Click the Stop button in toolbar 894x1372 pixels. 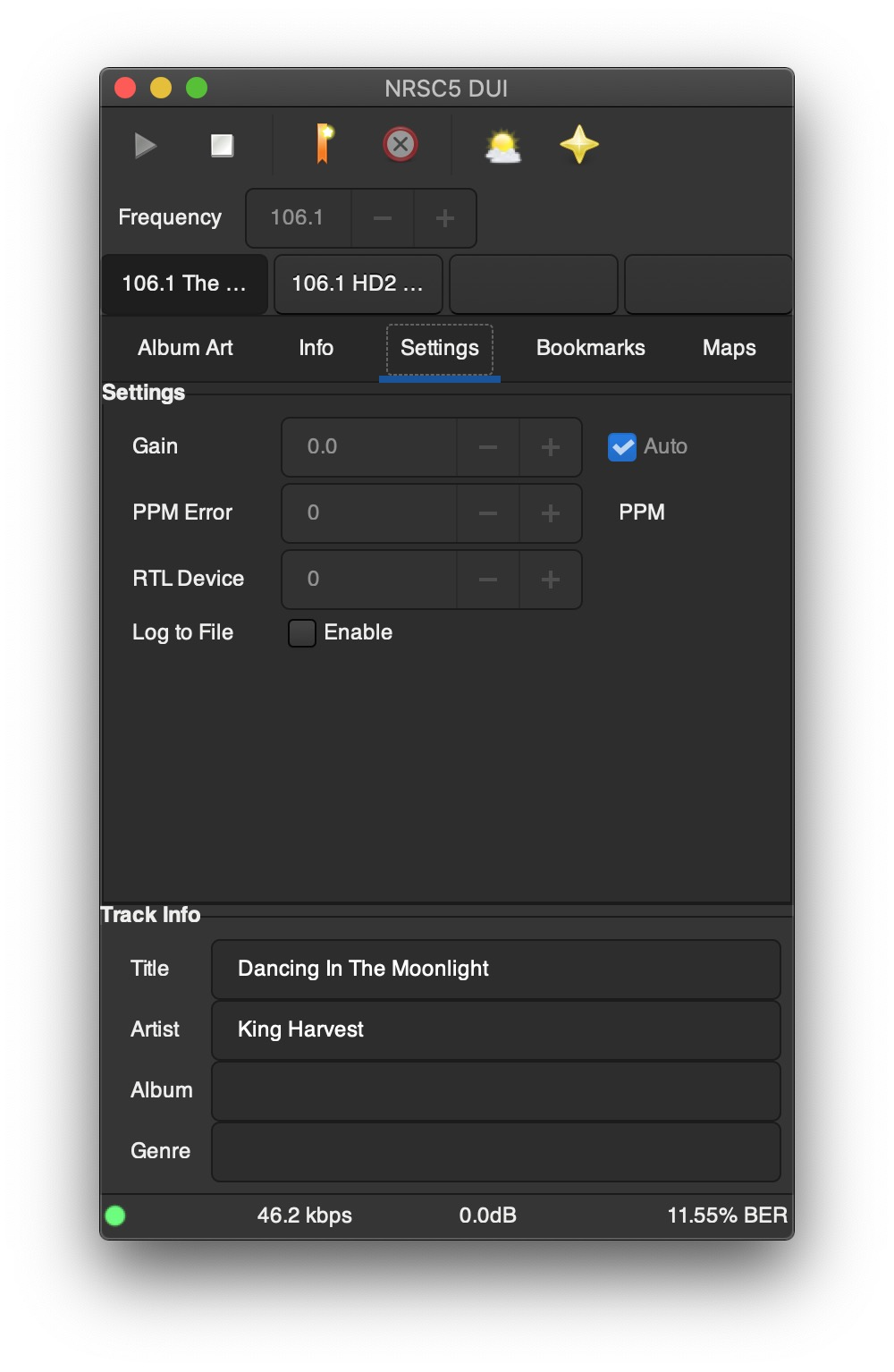(x=222, y=145)
